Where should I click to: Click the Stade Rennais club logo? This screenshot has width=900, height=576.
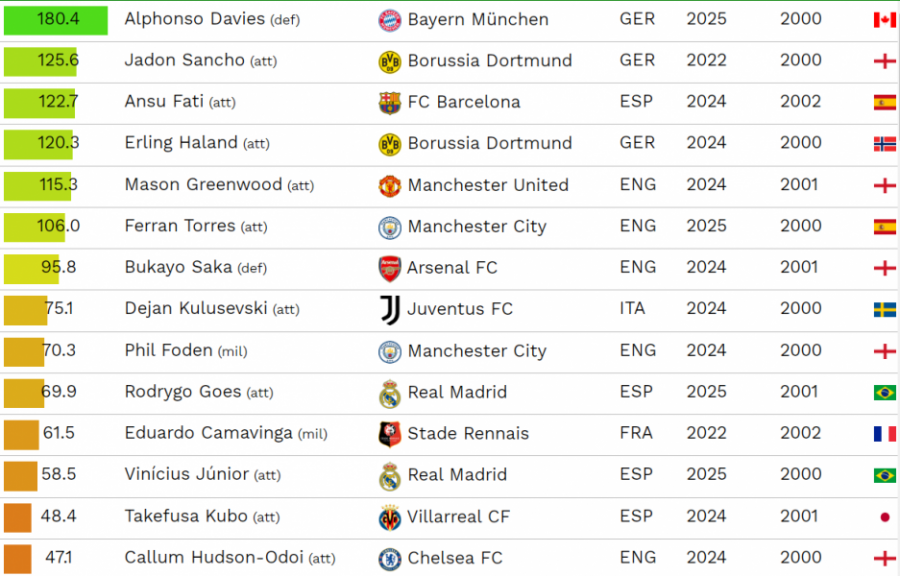pos(390,434)
